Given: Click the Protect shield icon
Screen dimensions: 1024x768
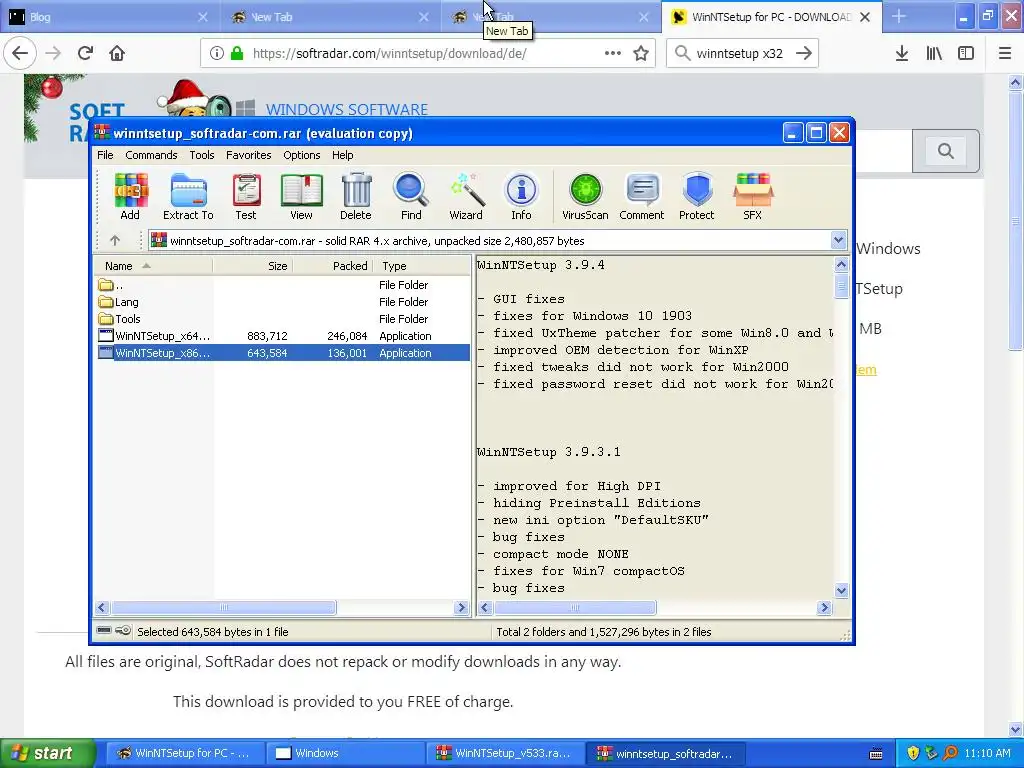Looking at the screenshot, I should tap(697, 196).
